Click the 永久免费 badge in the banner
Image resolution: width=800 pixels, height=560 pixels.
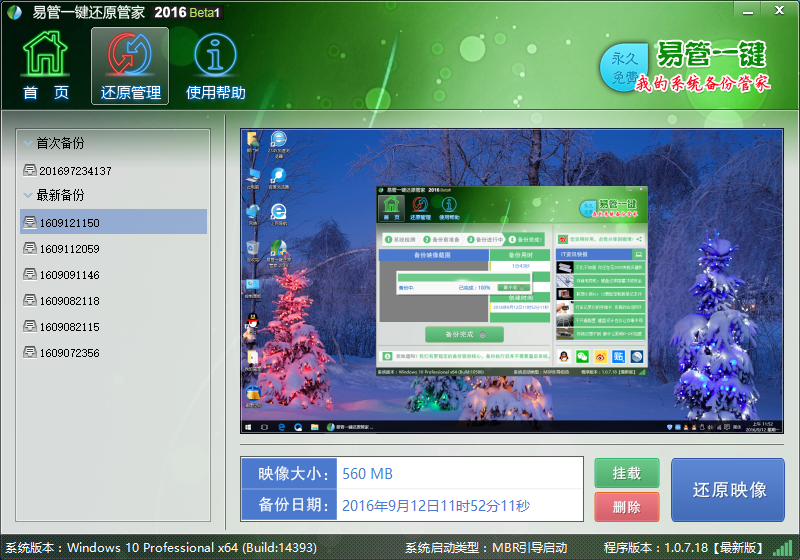pos(622,68)
